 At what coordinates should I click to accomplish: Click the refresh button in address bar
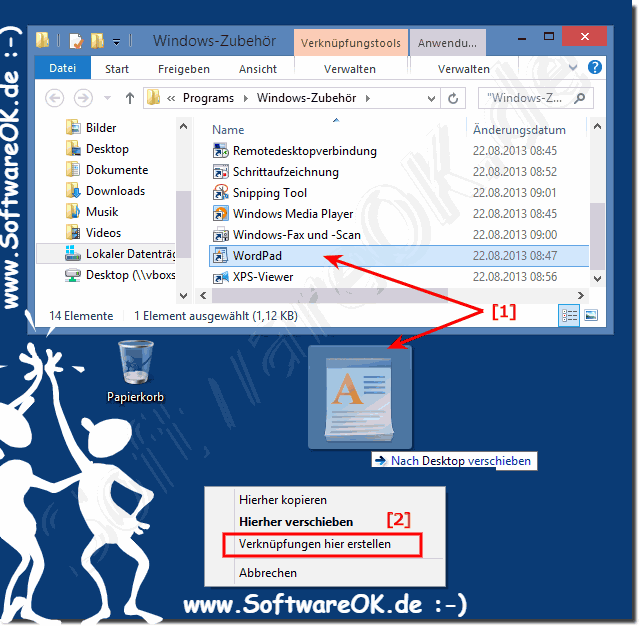(453, 98)
